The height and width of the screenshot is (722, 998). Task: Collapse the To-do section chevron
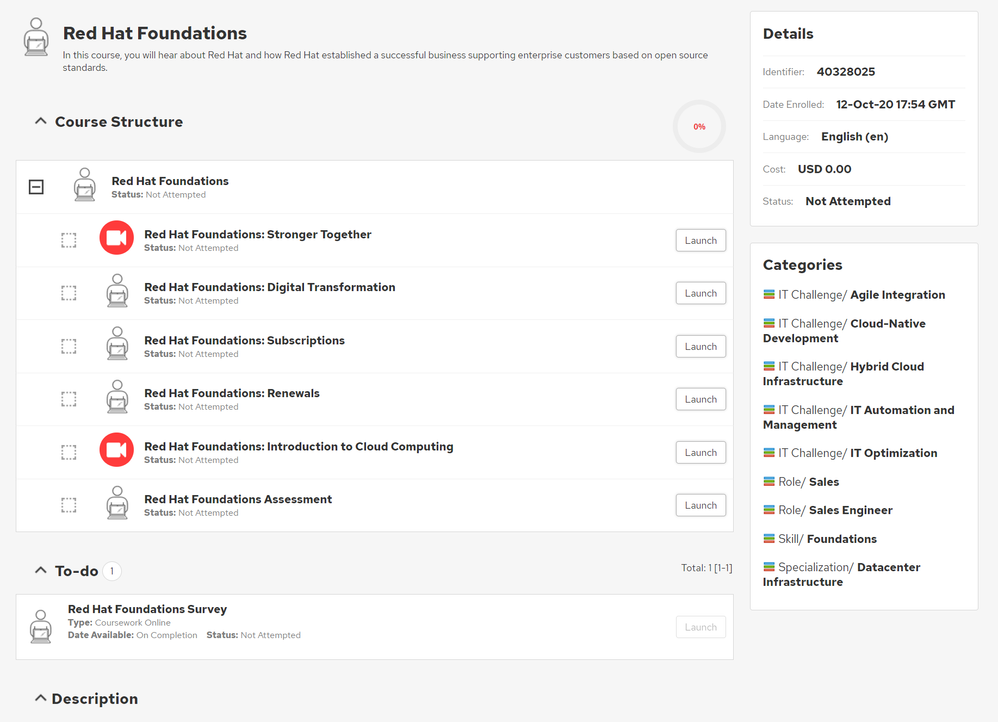pyautogui.click(x=41, y=571)
